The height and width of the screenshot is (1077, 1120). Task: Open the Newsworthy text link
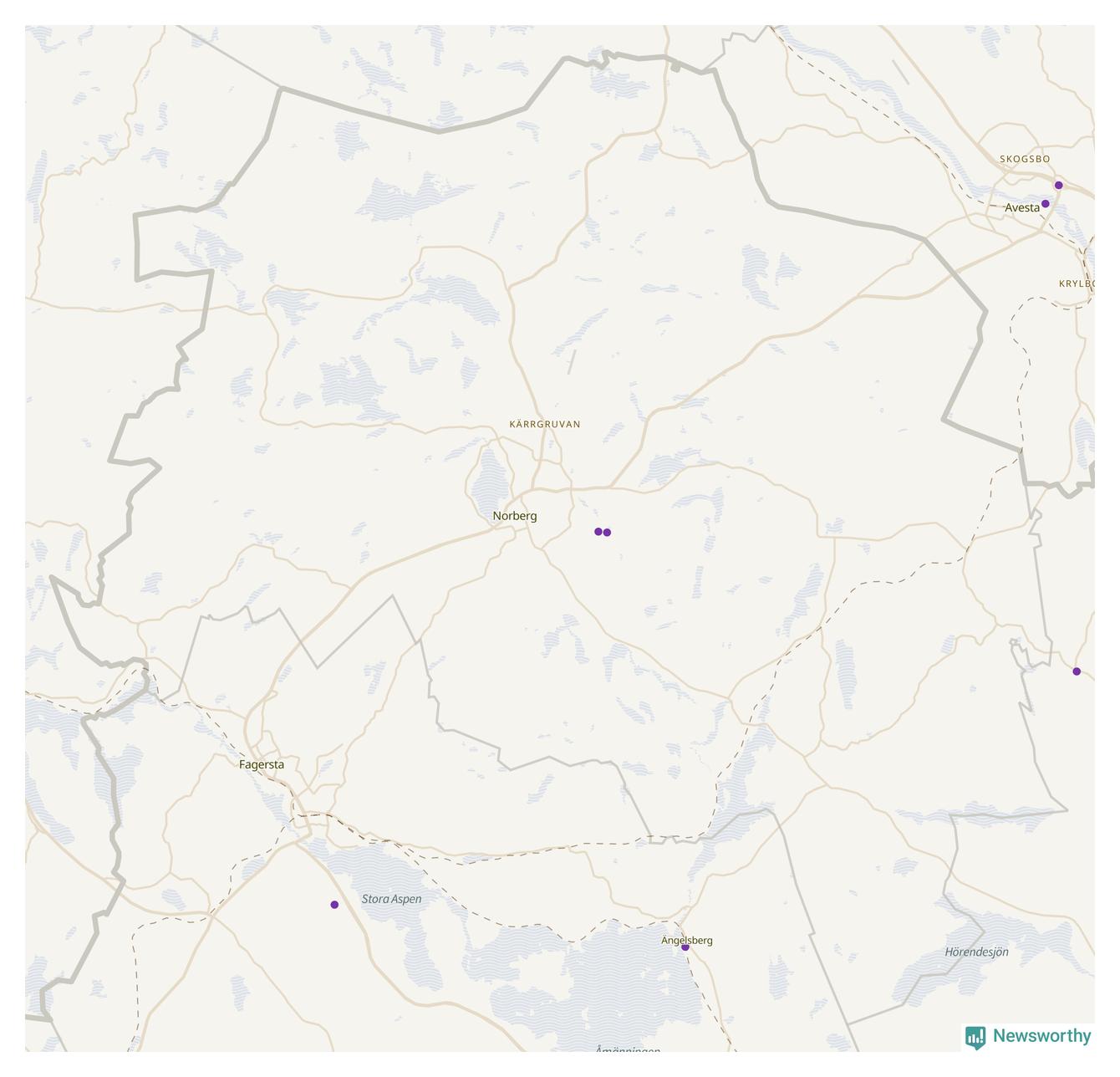coord(1041,1036)
